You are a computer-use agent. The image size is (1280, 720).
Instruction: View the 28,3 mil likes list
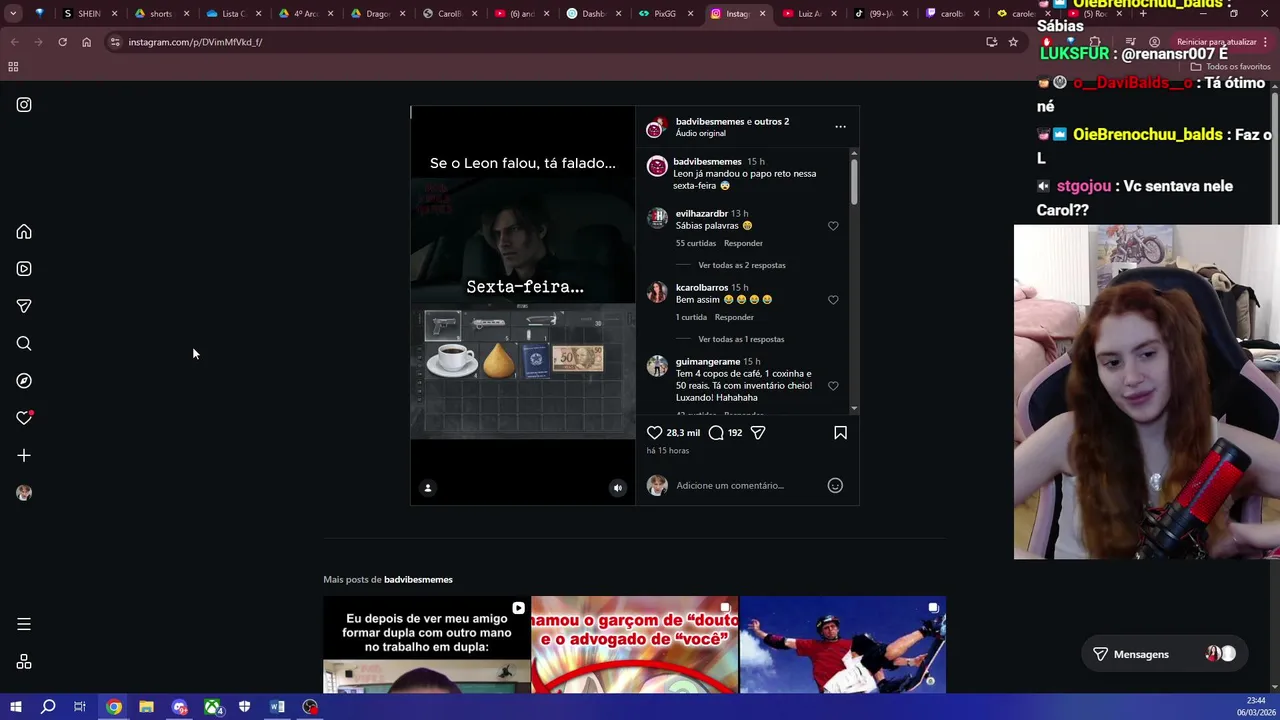[683, 433]
